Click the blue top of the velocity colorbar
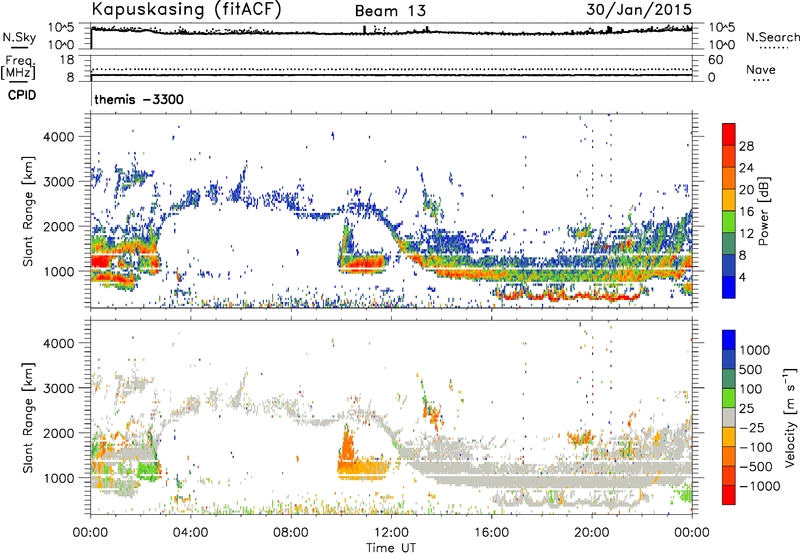 [729, 340]
